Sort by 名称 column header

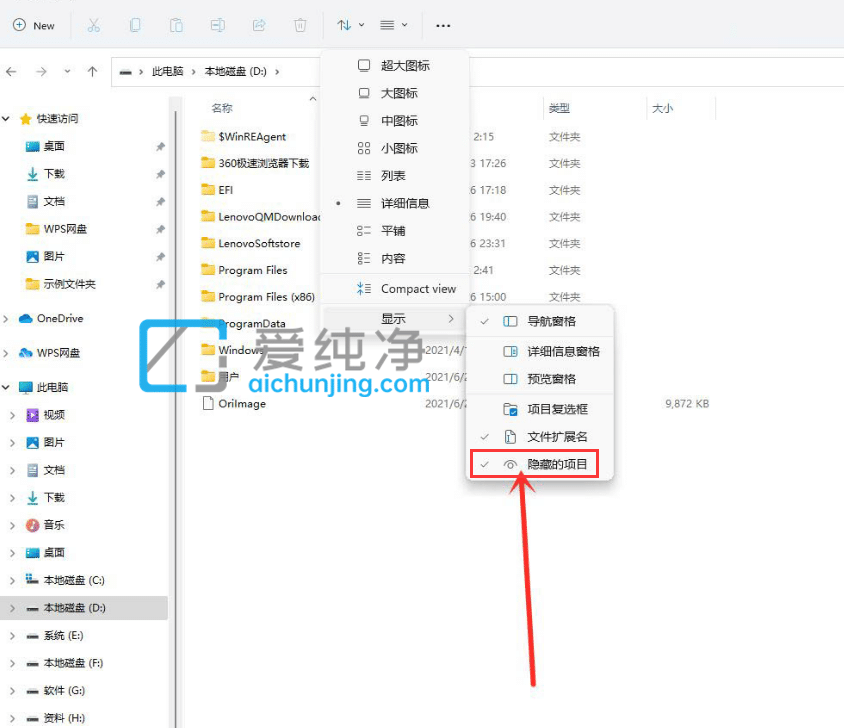click(x=222, y=108)
